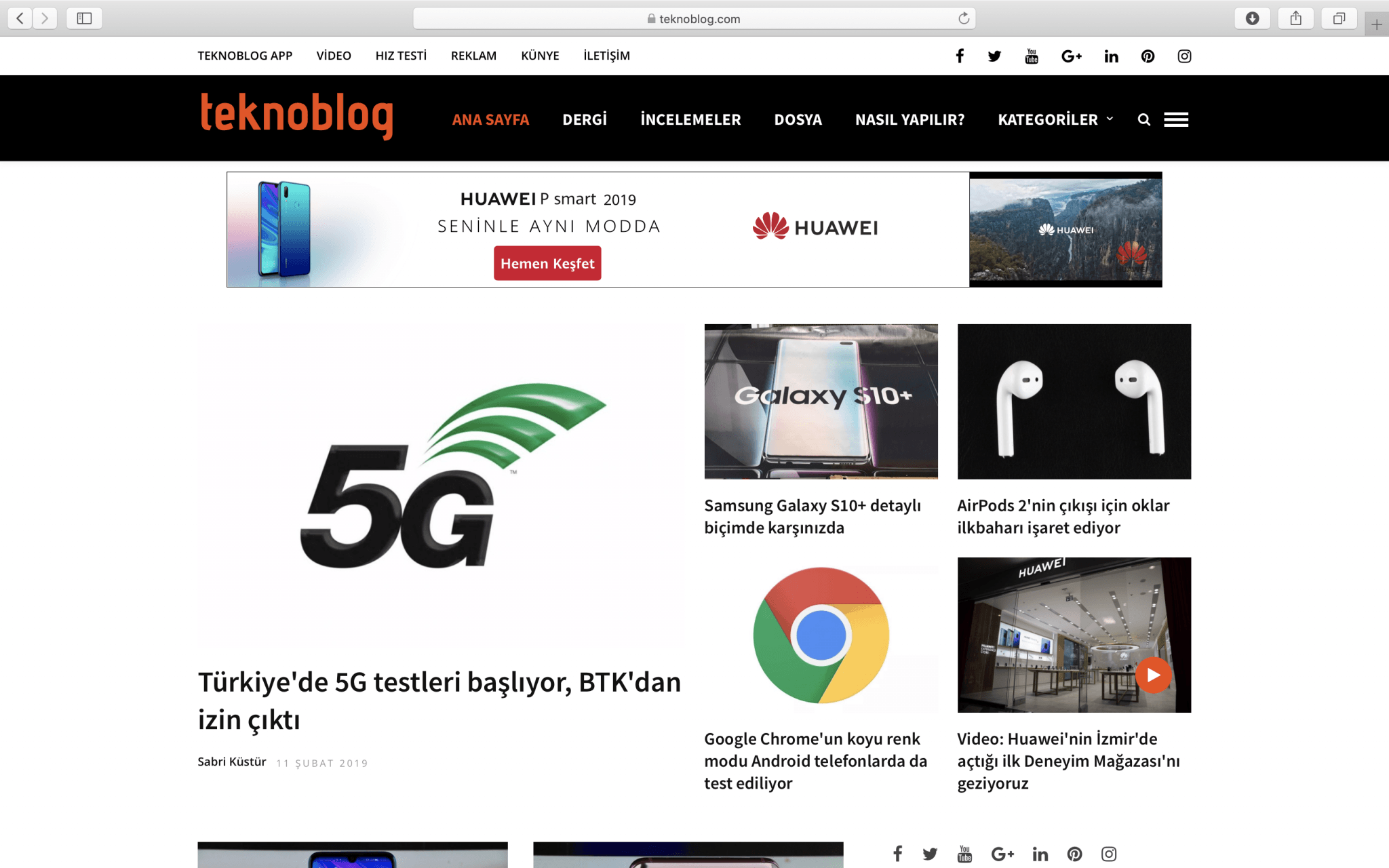Open Google Chrome koyu renk modu headline
Viewport: 1389px width, 868px height.
pyautogui.click(x=815, y=761)
